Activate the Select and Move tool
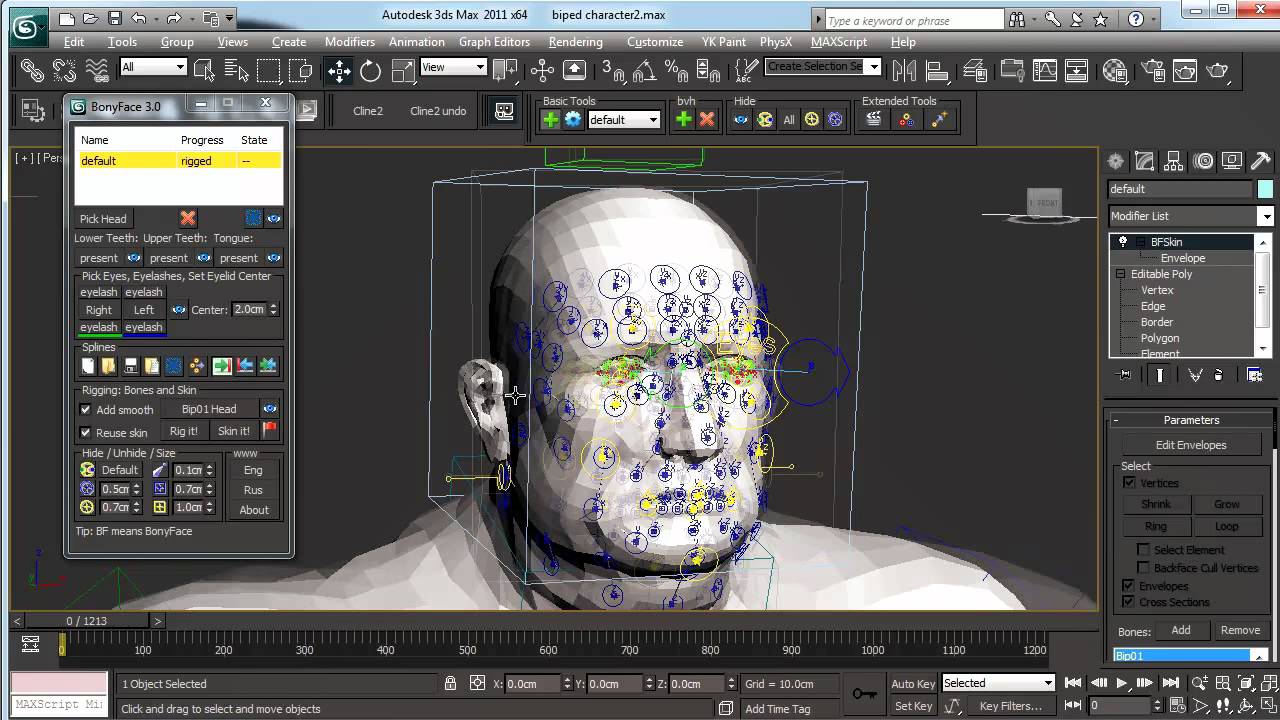The image size is (1280, 720). (x=339, y=70)
